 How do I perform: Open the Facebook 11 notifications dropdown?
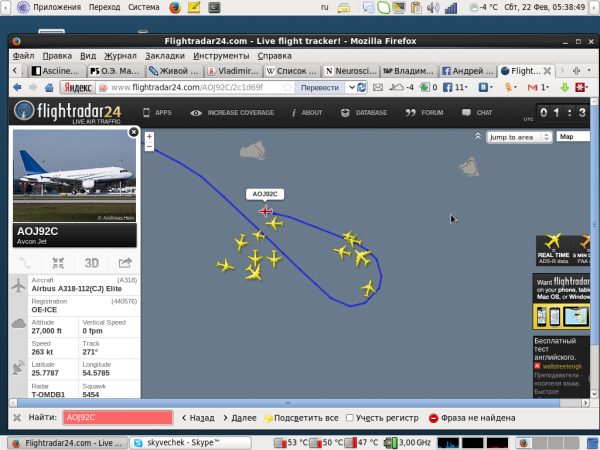tap(455, 88)
